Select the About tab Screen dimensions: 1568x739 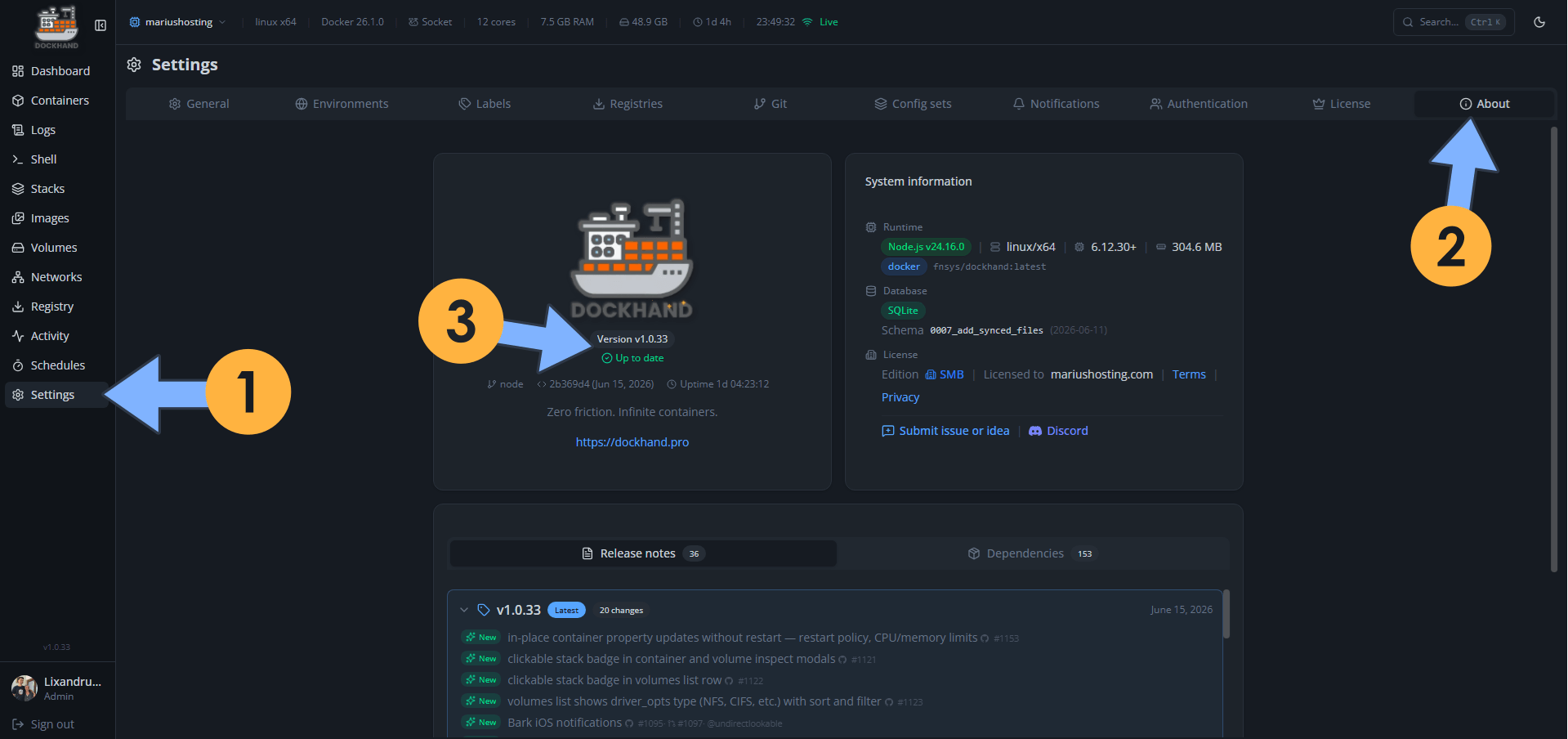[x=1484, y=104]
